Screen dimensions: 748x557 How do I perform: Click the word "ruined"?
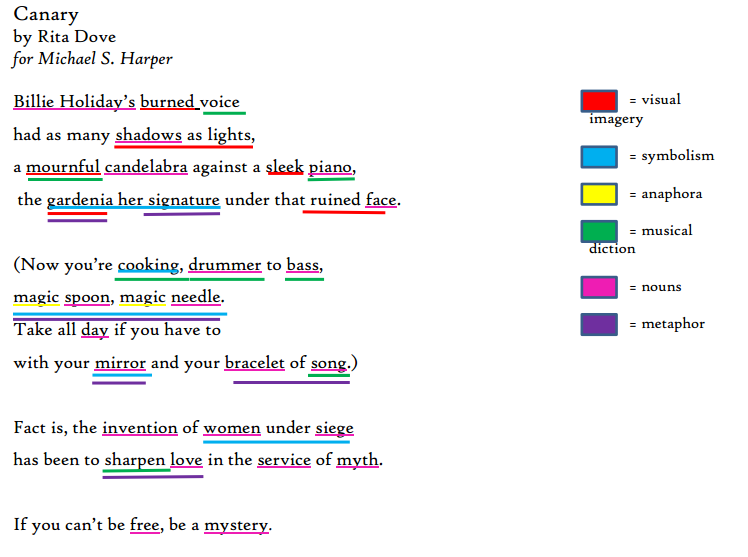pyautogui.click(x=335, y=200)
